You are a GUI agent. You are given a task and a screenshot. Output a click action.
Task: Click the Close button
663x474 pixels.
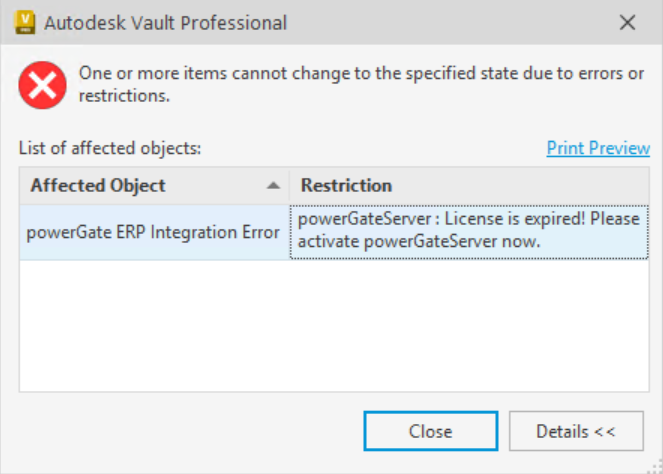coord(431,431)
